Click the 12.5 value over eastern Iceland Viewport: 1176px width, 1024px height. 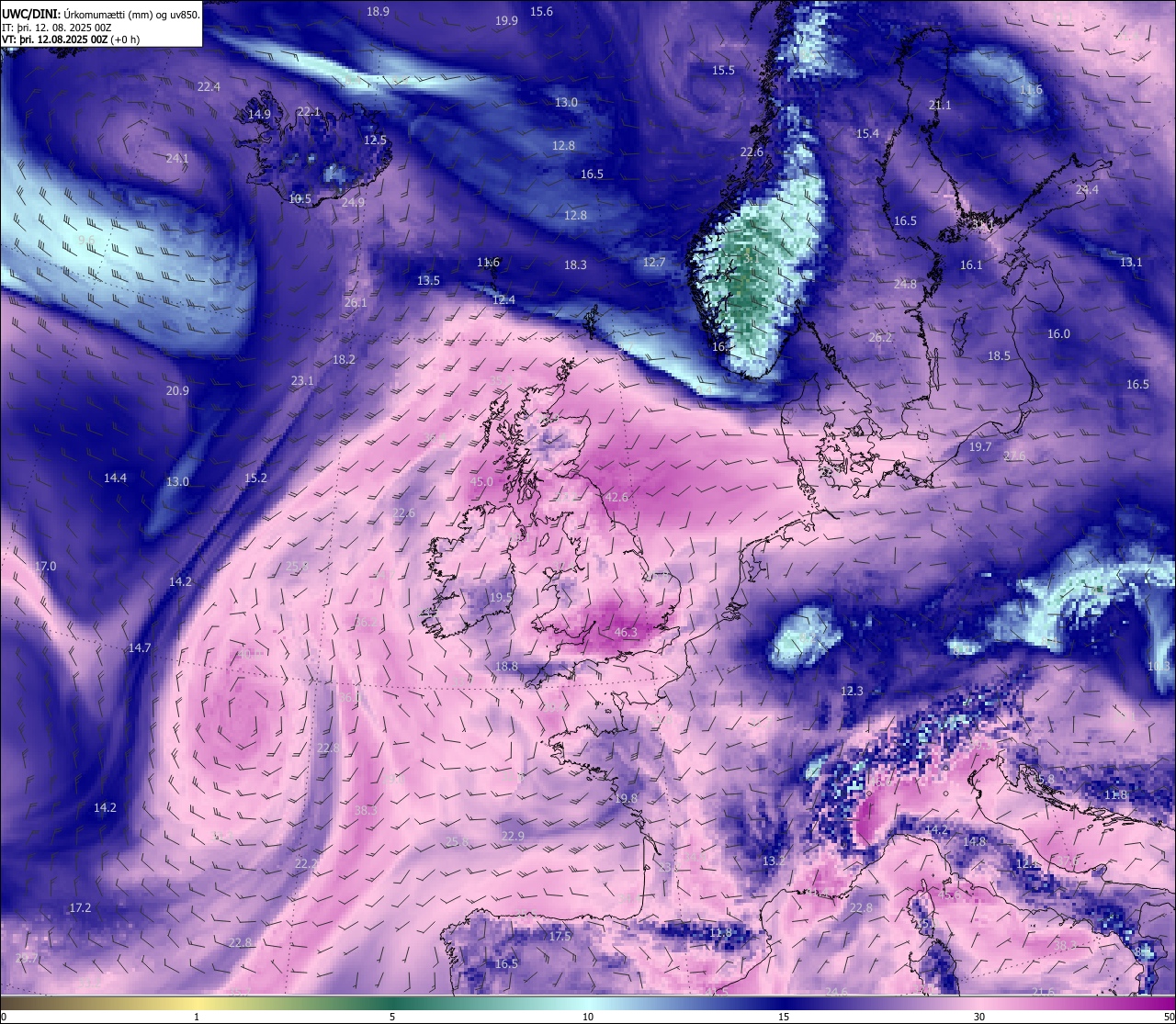pyautogui.click(x=375, y=140)
